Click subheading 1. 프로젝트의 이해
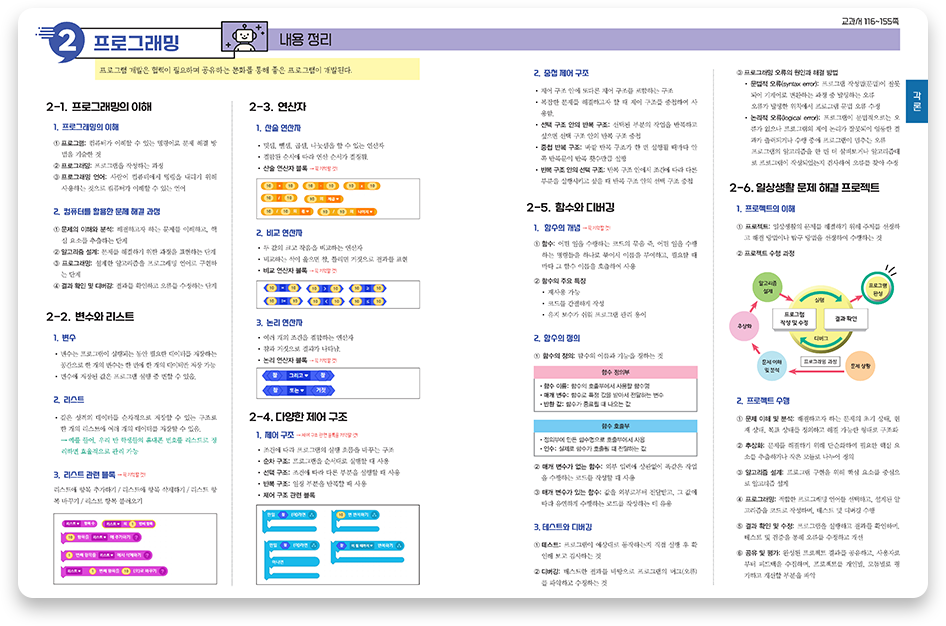 click(x=766, y=209)
